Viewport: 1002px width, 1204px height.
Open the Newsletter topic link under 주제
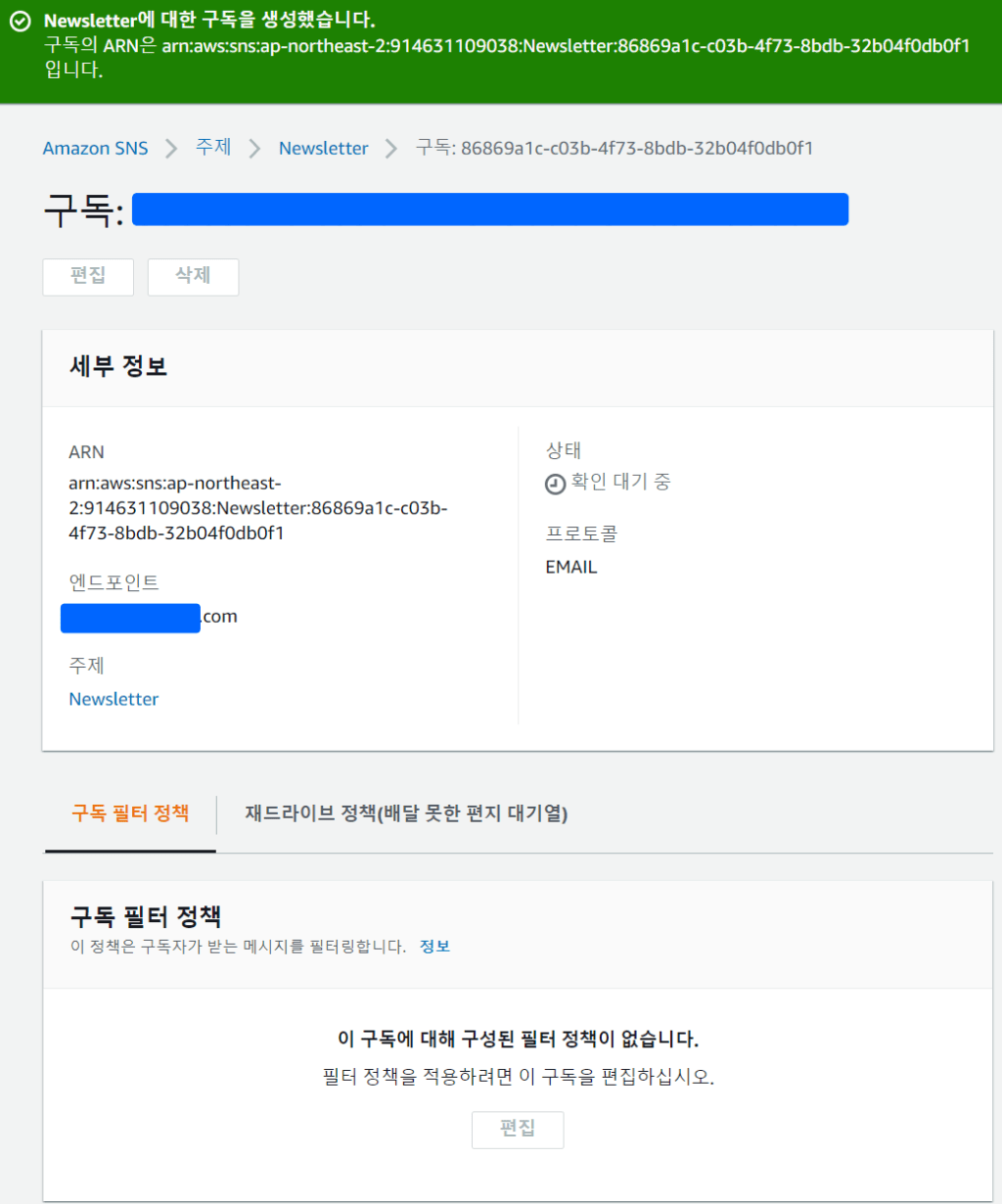point(114,699)
